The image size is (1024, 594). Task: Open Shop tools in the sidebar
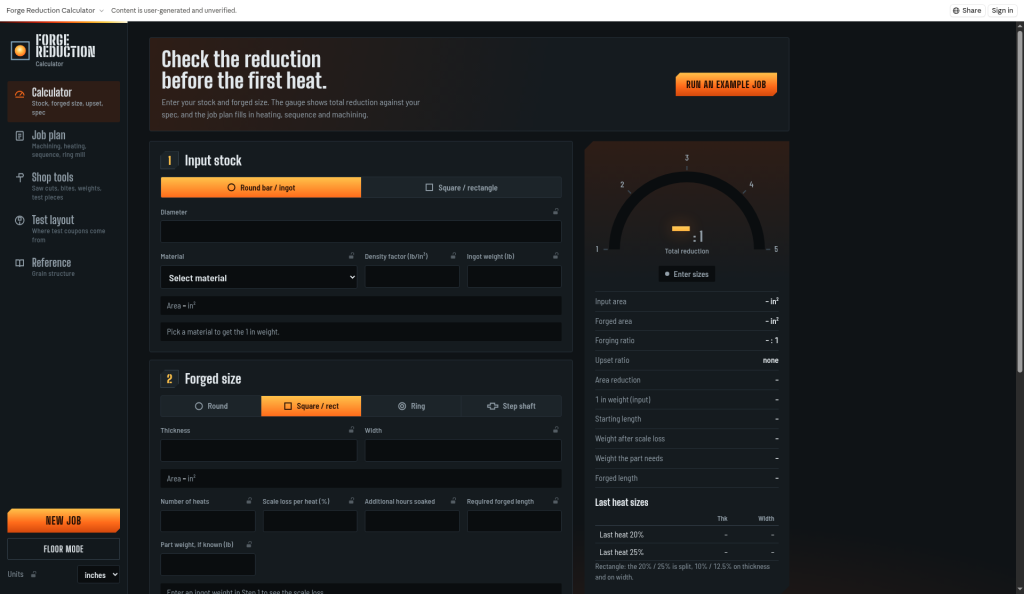click(x=63, y=187)
